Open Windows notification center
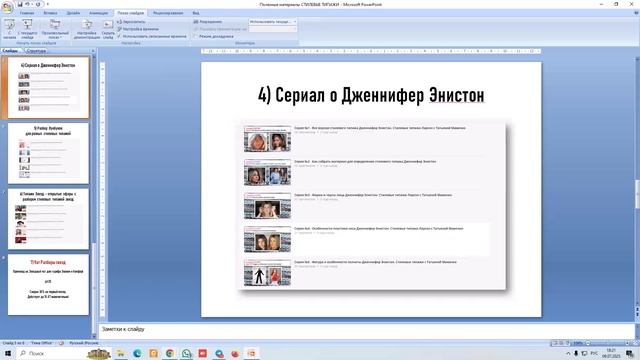 tap(630, 353)
